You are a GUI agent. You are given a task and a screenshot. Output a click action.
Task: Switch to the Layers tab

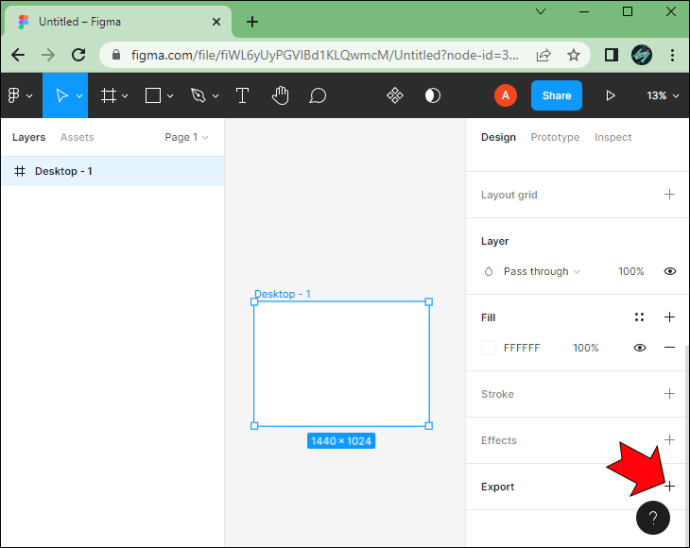(x=29, y=137)
